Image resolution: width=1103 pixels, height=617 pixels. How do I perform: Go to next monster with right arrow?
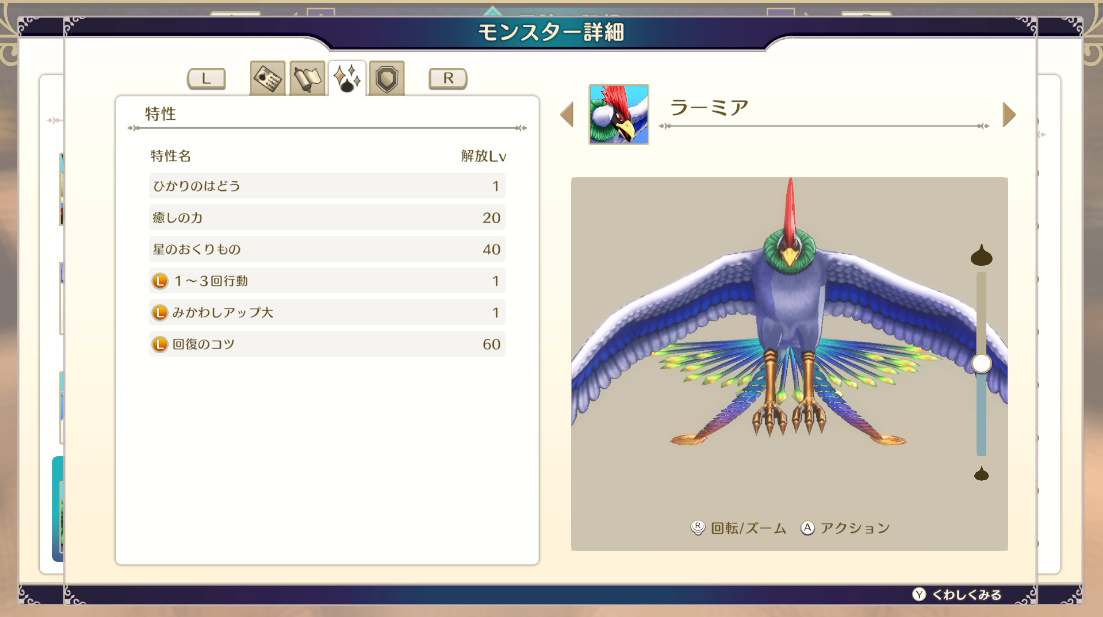[1009, 115]
